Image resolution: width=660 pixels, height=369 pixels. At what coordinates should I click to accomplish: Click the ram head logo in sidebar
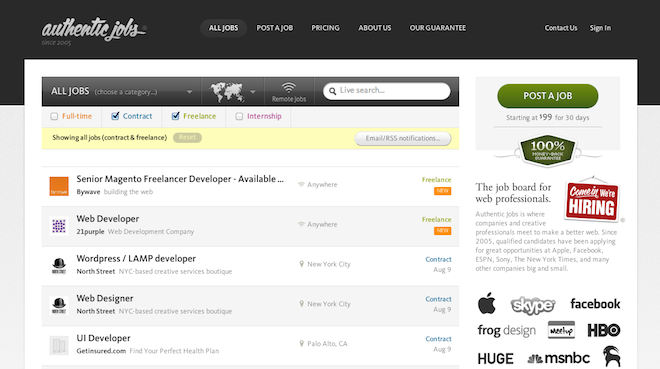(612, 356)
